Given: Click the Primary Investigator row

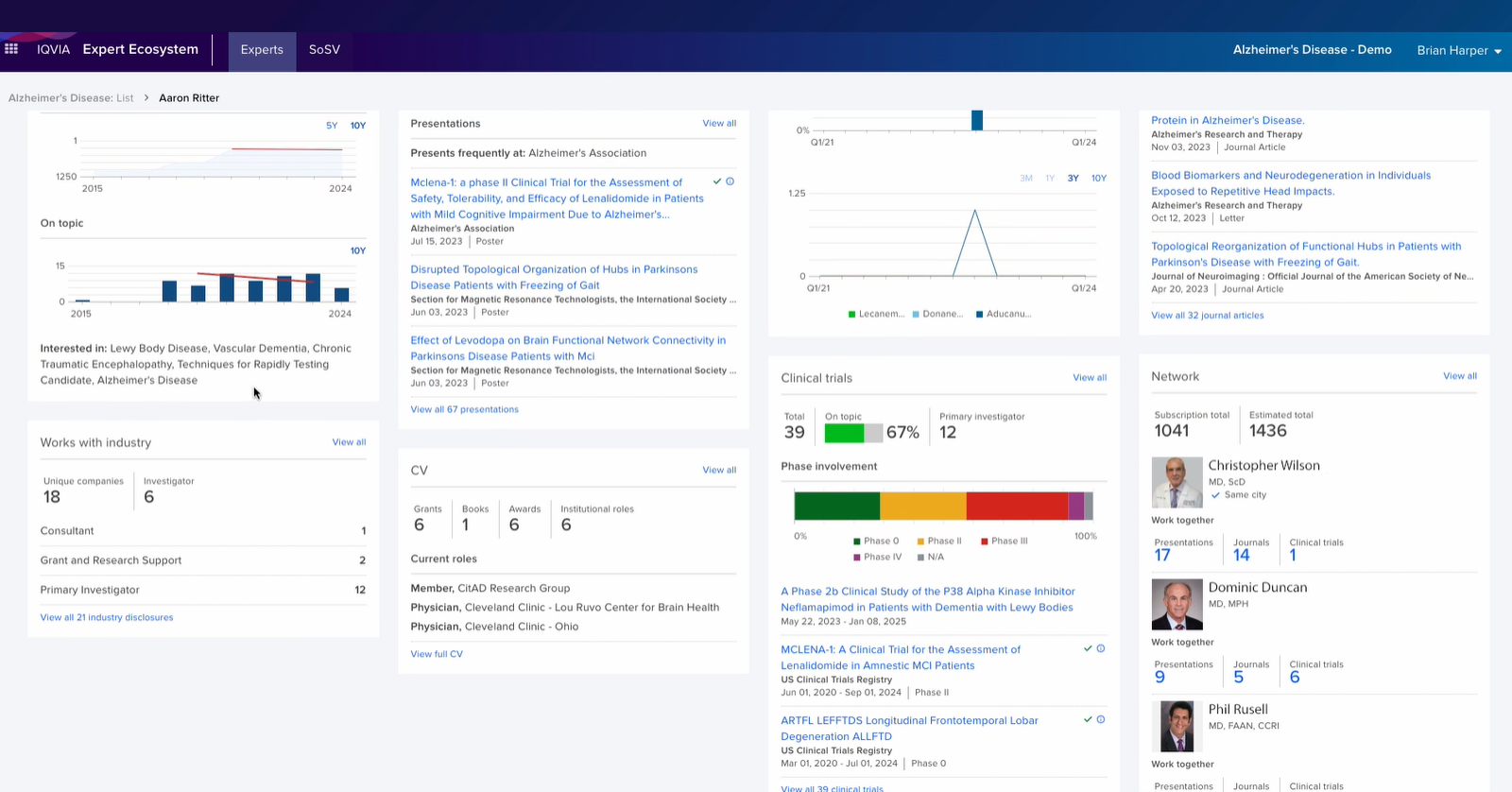Looking at the screenshot, I should coord(203,590).
